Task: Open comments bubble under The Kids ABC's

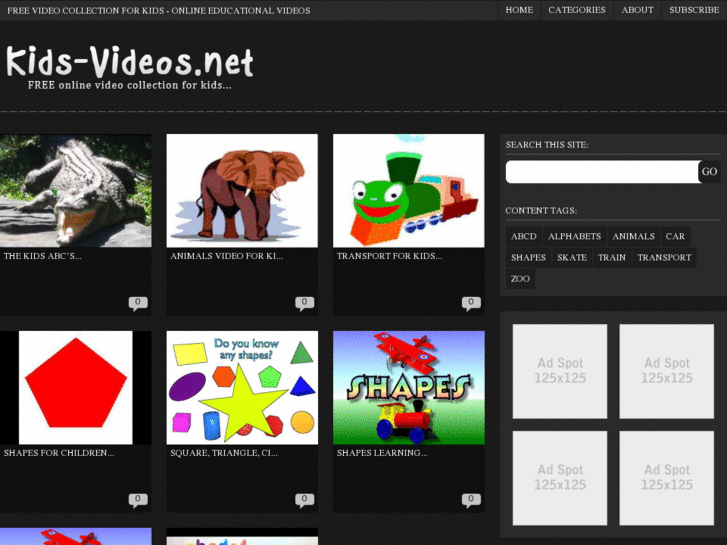Action: 138,303
